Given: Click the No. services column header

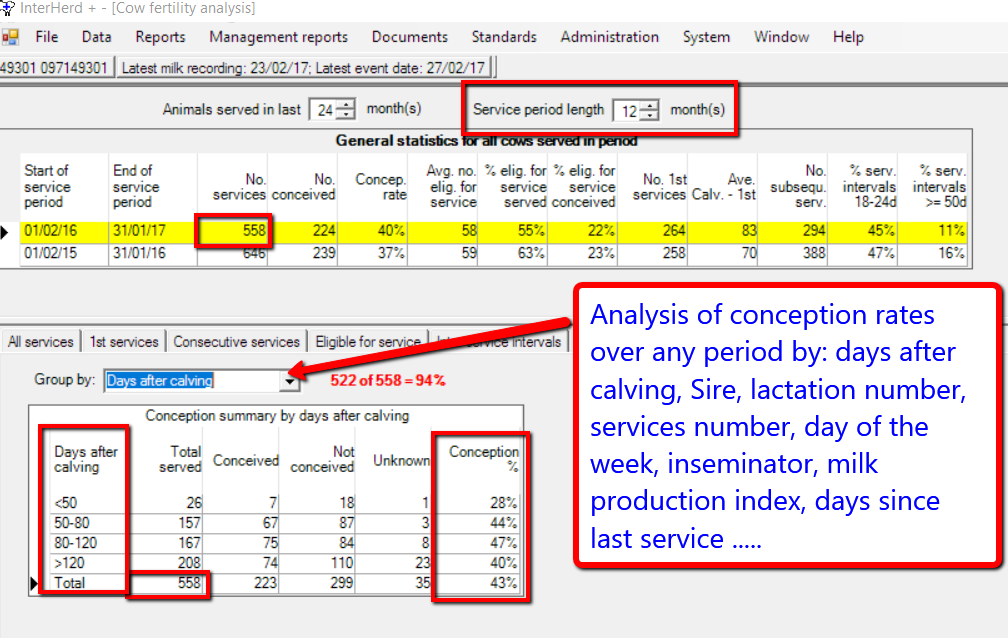Looking at the screenshot, I should point(232,187).
